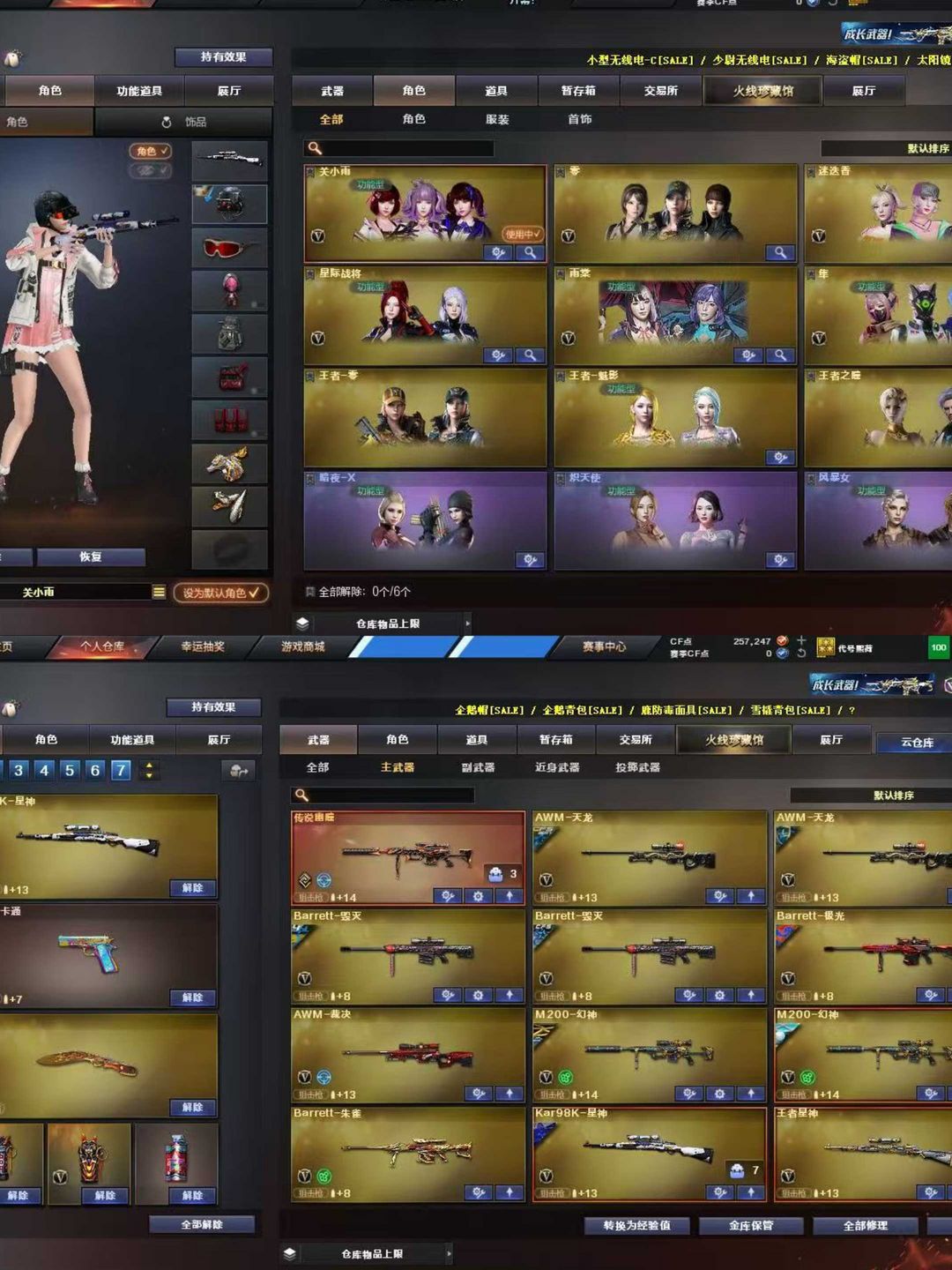Switch to the 暂存箱 tab in the upper warehouse
This screenshot has width=952, height=1270.
click(578, 90)
